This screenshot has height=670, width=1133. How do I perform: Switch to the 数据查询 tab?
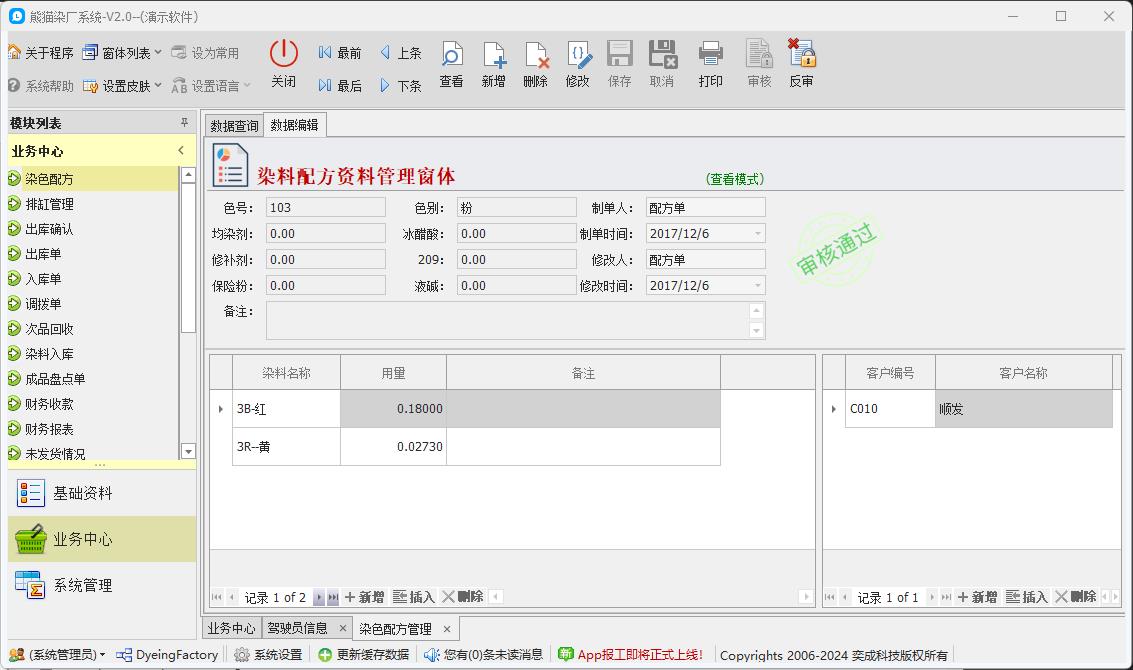point(233,126)
